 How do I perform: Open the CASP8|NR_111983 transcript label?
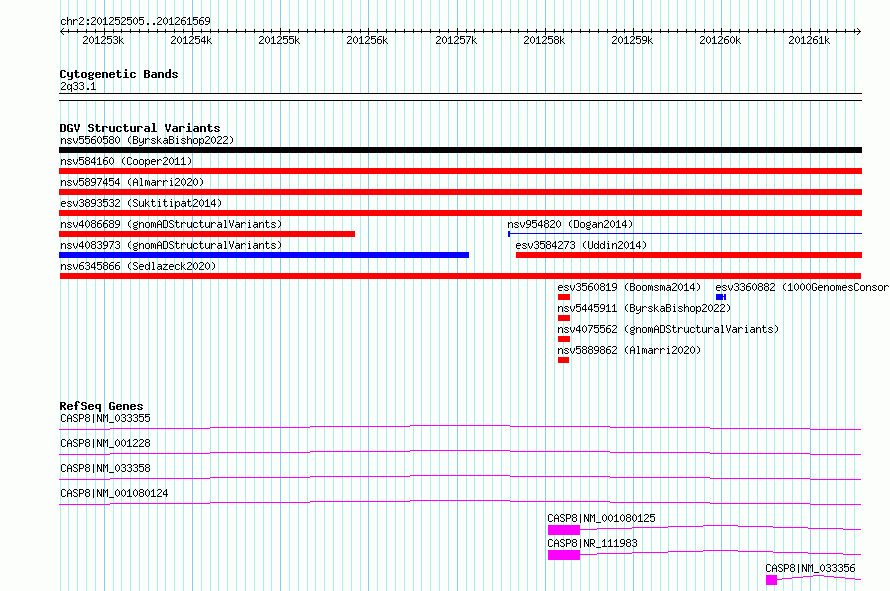coord(592,543)
